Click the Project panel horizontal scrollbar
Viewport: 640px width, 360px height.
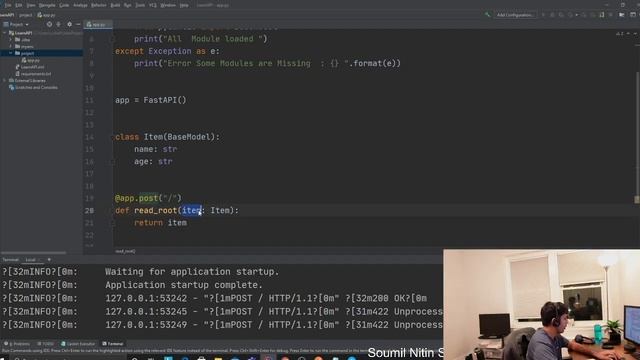pyautogui.click(x=33, y=253)
